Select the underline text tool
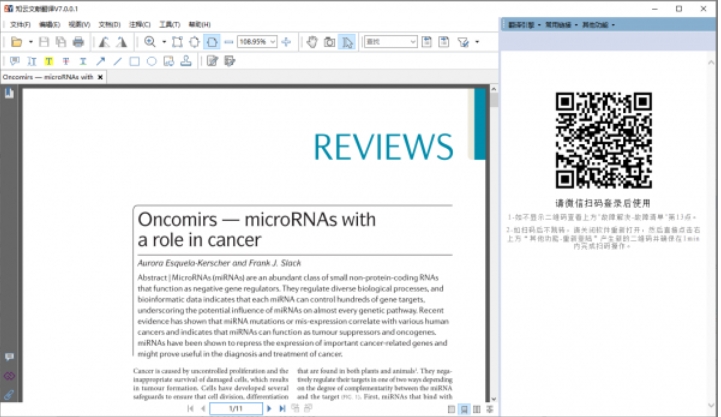This screenshot has width=721, height=417. point(83,61)
